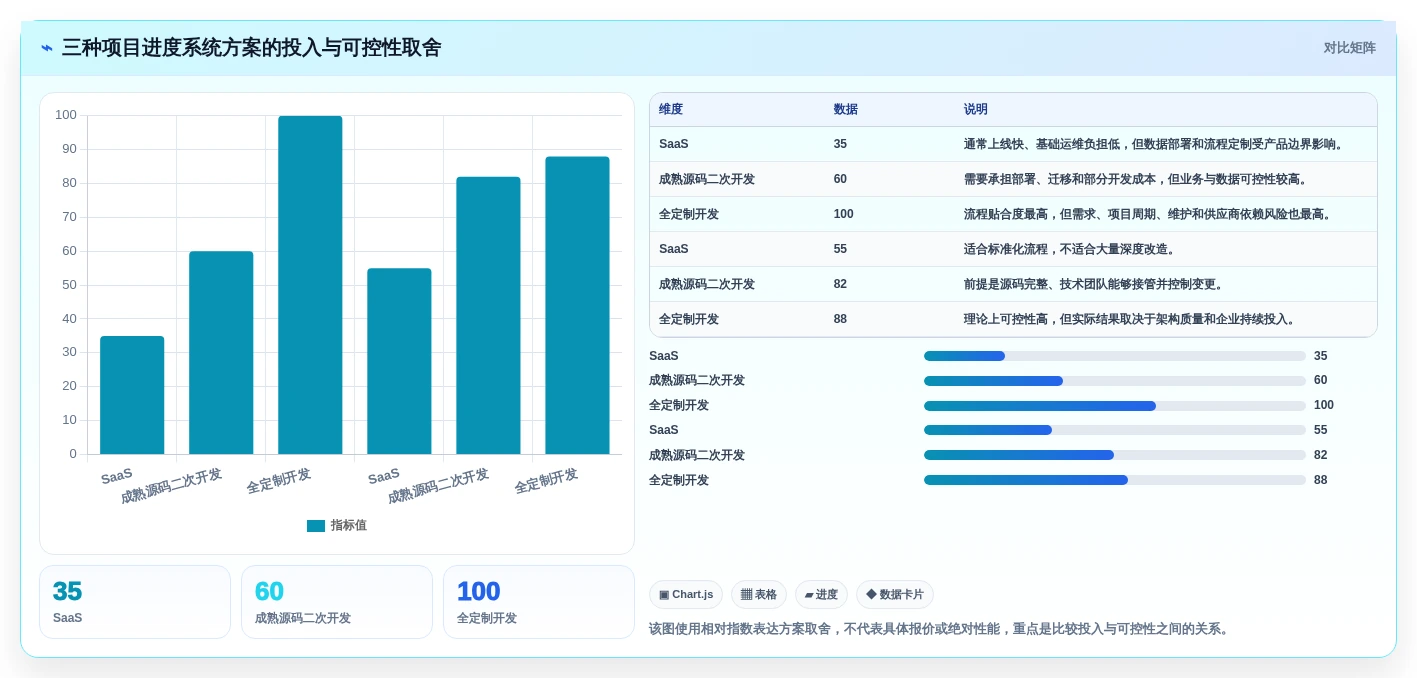Click the progress bar with value 35

tap(1115, 356)
